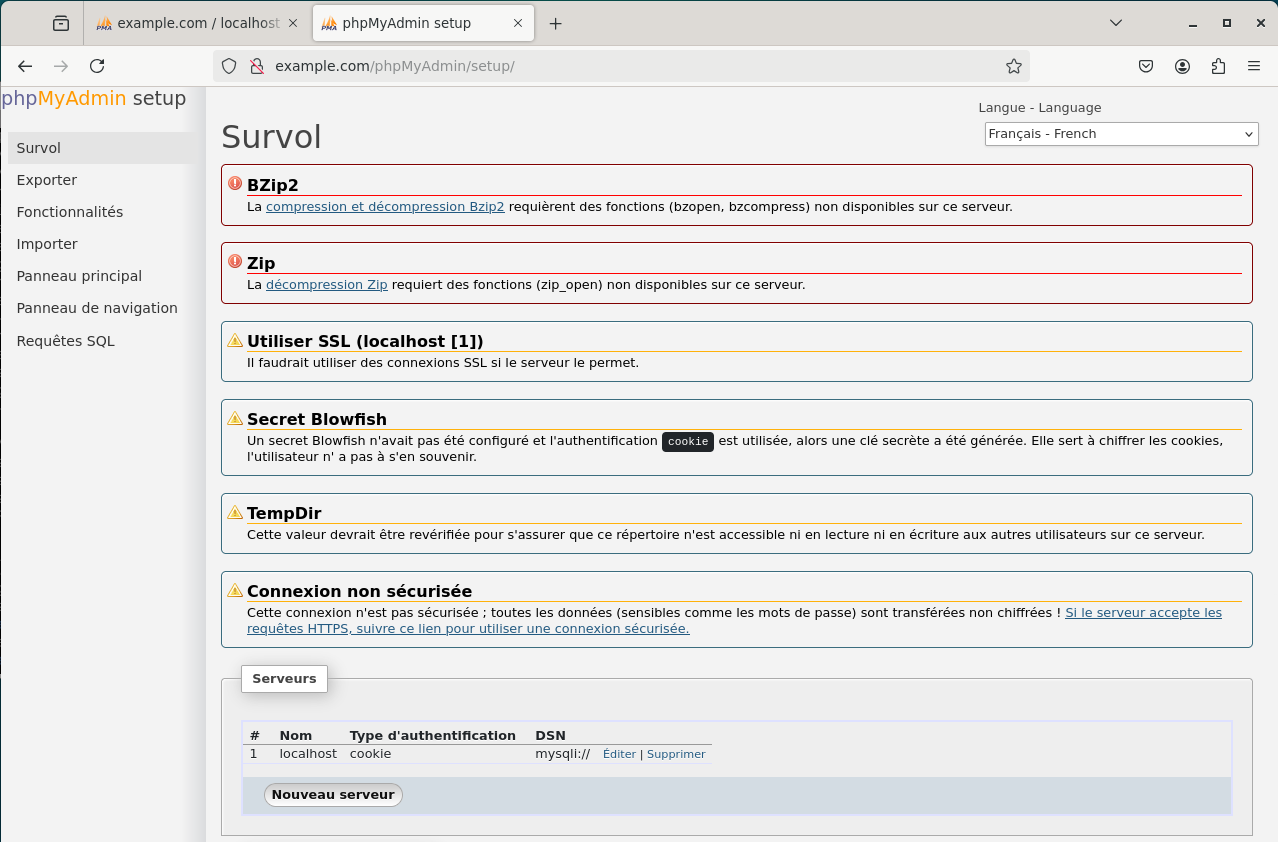Click warning icon beside Utiliser SSL
Image resolution: width=1278 pixels, height=842 pixels.
point(235,340)
